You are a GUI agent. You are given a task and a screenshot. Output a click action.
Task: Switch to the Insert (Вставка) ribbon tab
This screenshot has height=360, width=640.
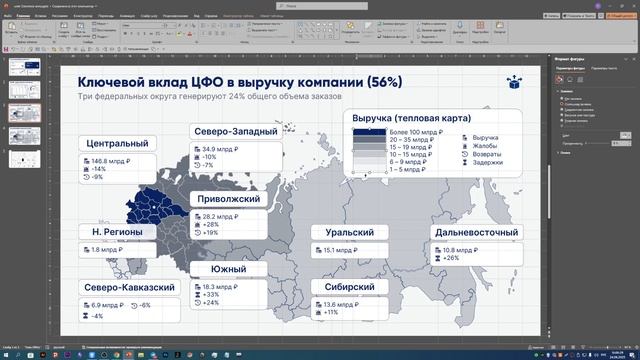[40, 16]
